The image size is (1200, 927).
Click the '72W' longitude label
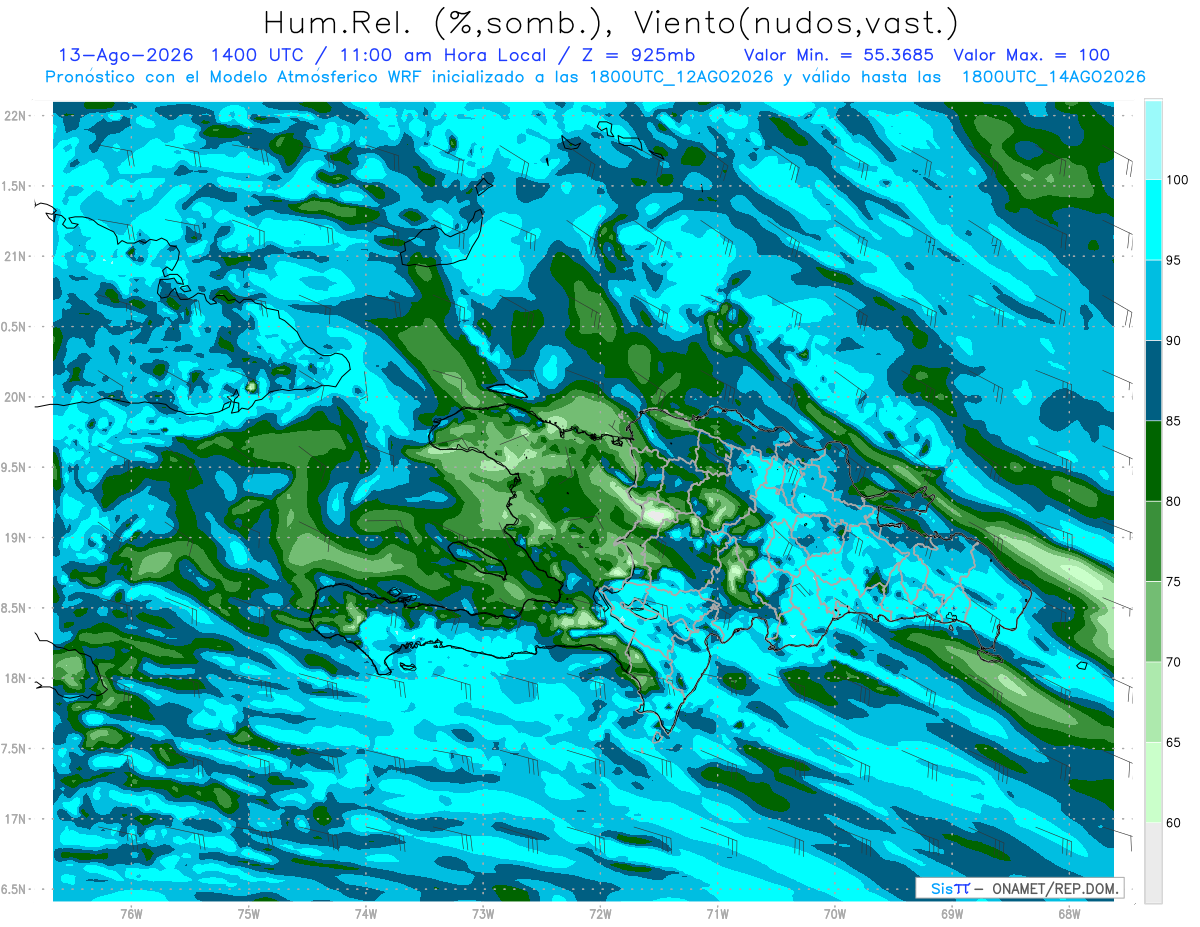click(x=600, y=914)
